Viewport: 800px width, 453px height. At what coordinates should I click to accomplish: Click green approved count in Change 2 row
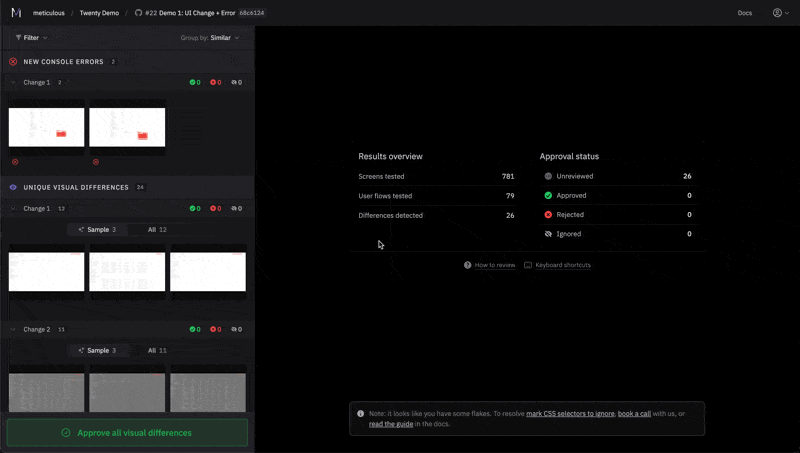tap(195, 329)
